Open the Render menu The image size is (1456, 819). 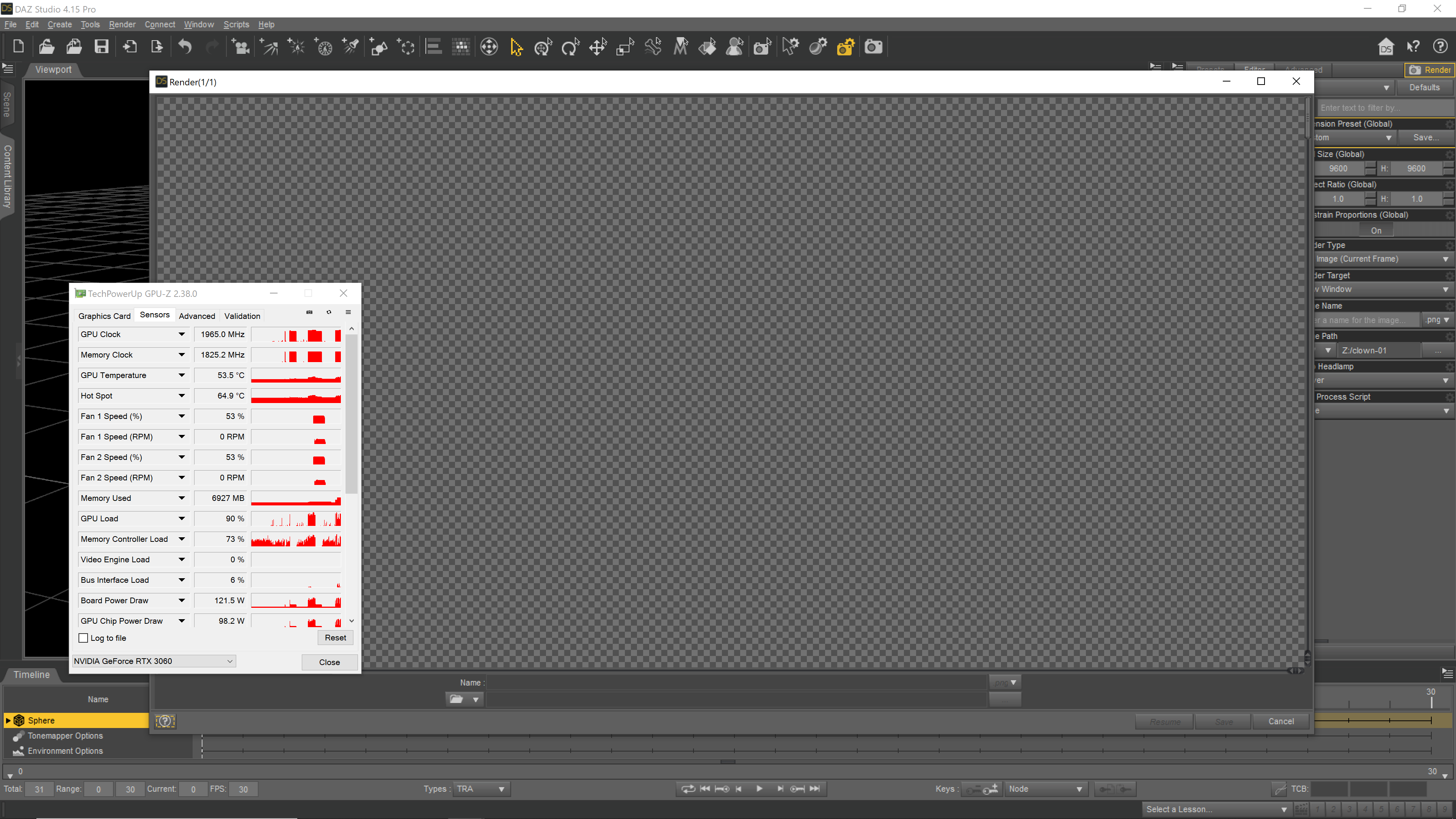pyautogui.click(x=122, y=24)
